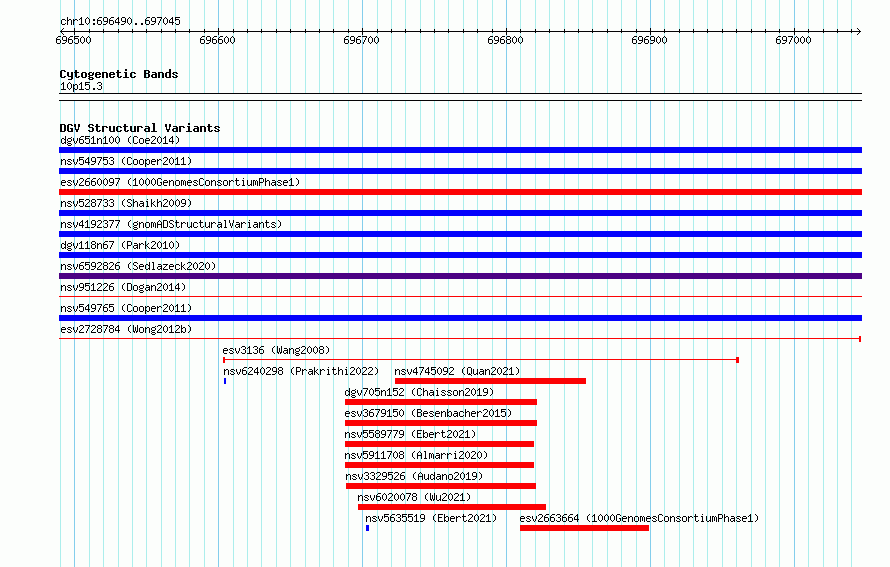Open esv3136 (Wang2008) label
This screenshot has width=890, height=567.
(x=276, y=350)
